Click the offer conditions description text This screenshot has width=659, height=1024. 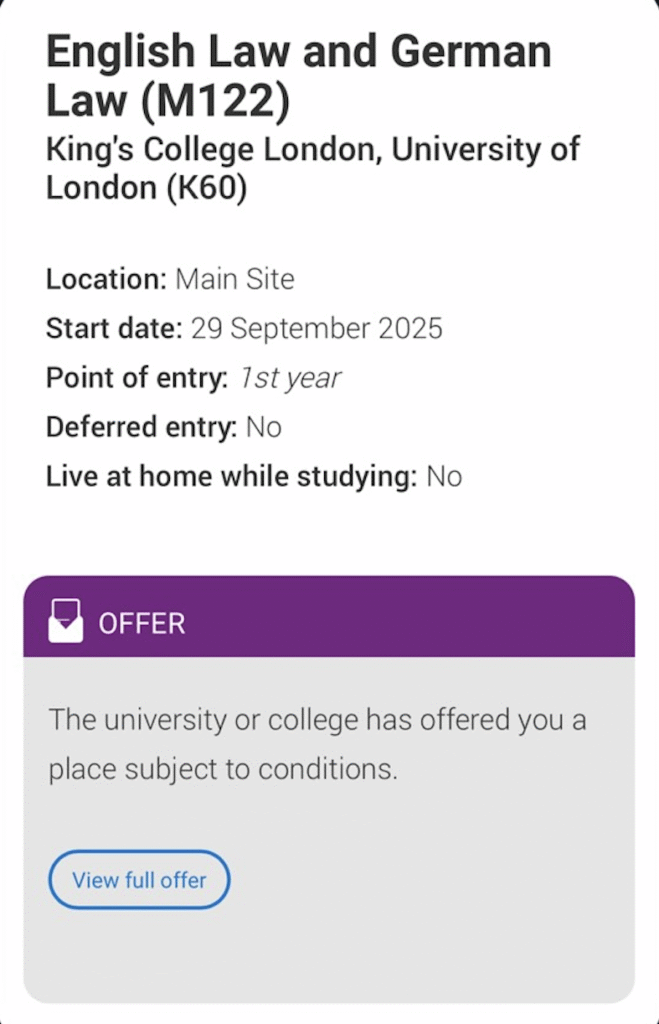[x=317, y=744]
